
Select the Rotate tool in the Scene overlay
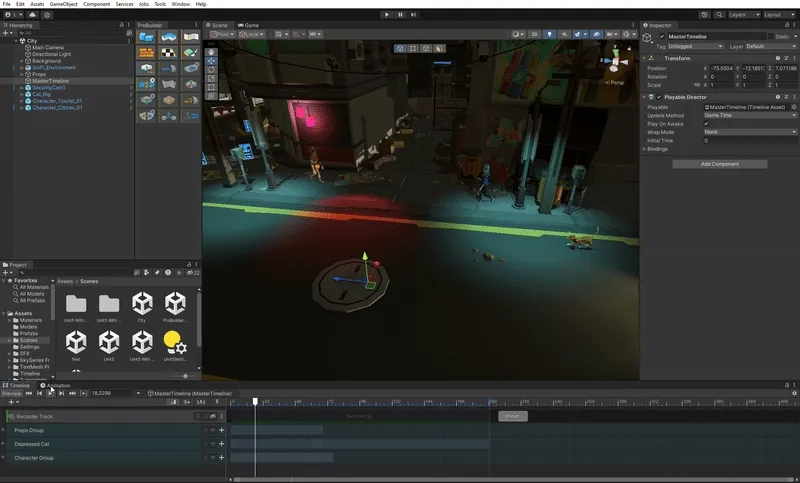pyautogui.click(x=211, y=70)
